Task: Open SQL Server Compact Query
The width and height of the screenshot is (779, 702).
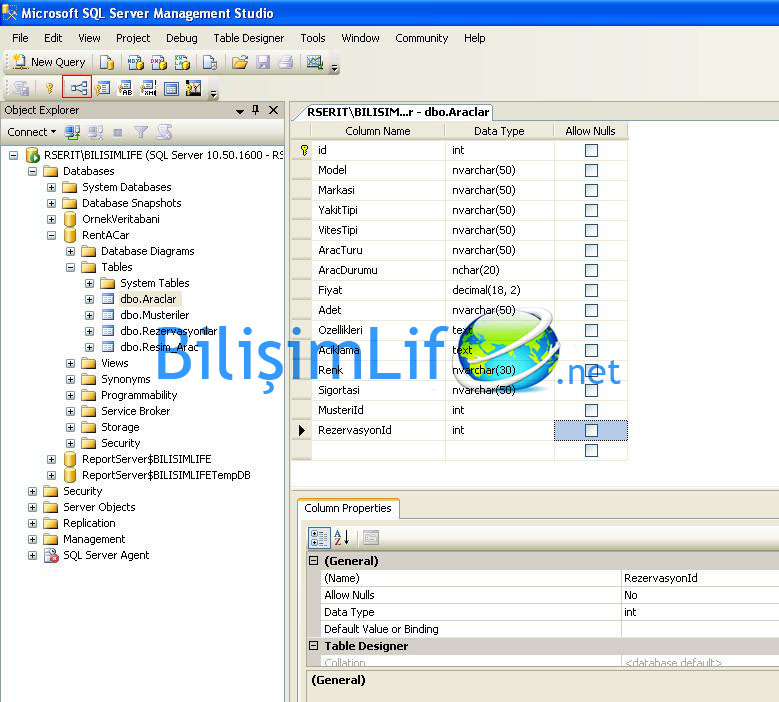Action: point(210,63)
